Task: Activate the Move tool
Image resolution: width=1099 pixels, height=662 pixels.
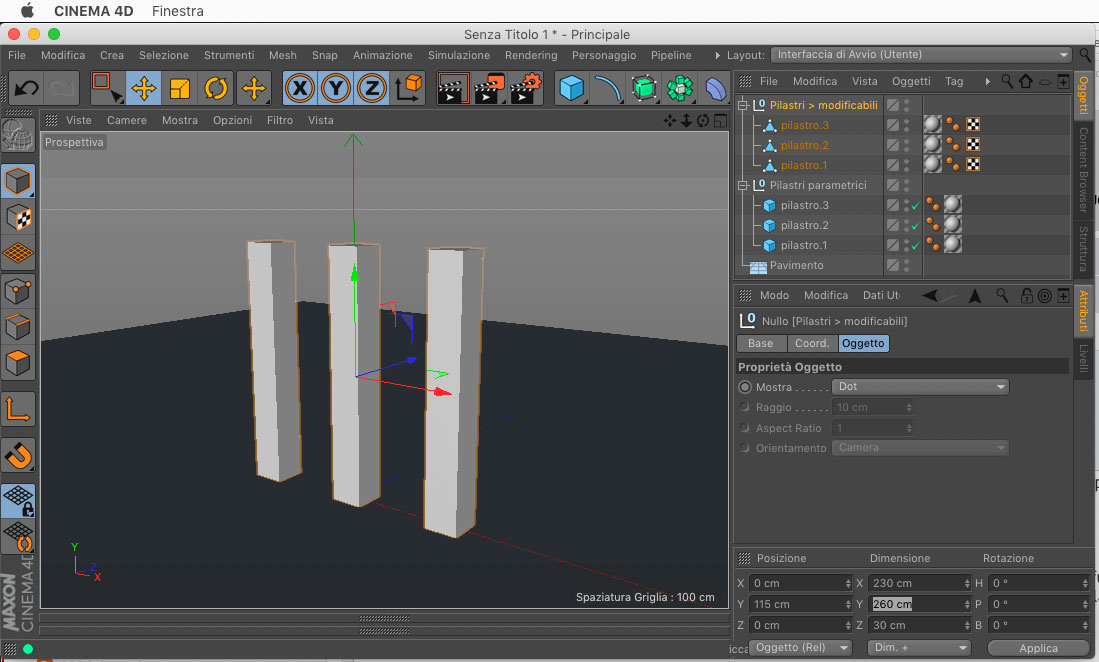Action: pyautogui.click(x=144, y=88)
